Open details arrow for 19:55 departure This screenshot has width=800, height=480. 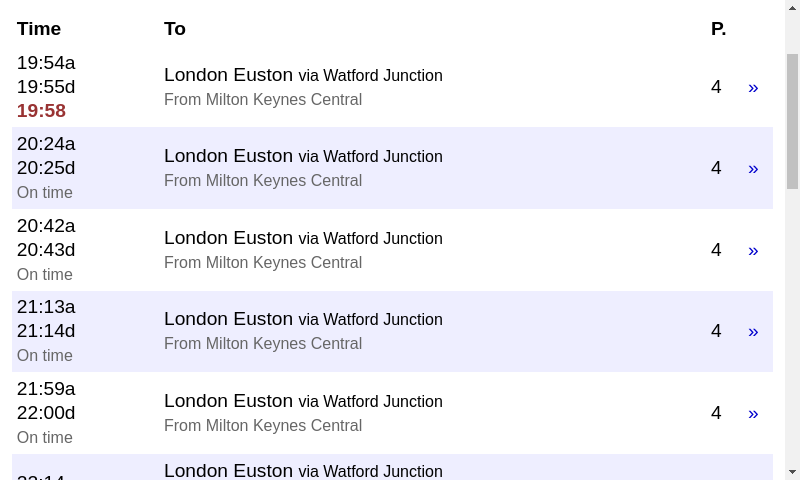click(753, 88)
